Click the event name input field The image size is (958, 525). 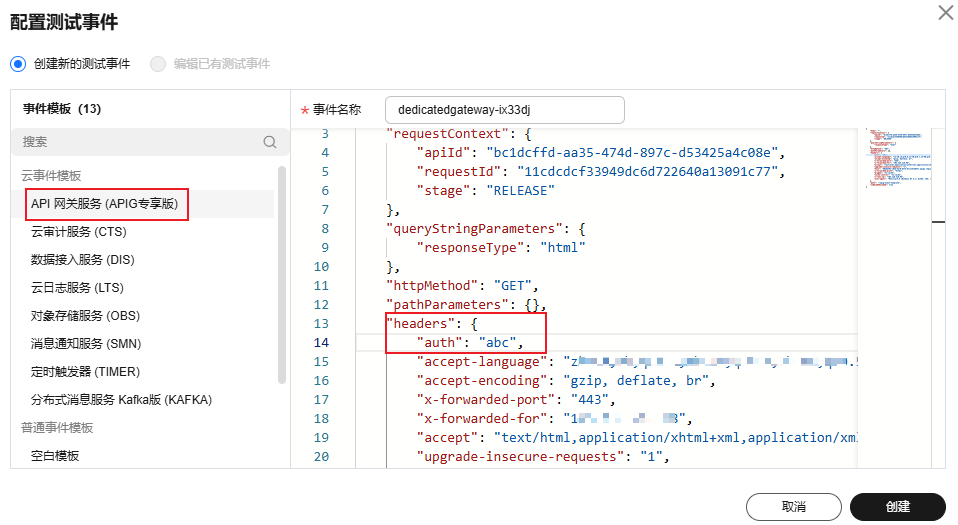(504, 110)
